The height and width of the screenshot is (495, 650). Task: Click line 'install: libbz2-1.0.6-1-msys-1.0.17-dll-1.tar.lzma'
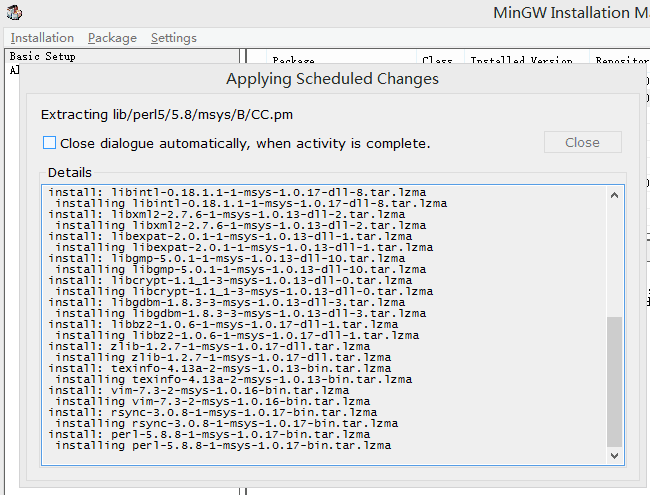tap(223, 324)
